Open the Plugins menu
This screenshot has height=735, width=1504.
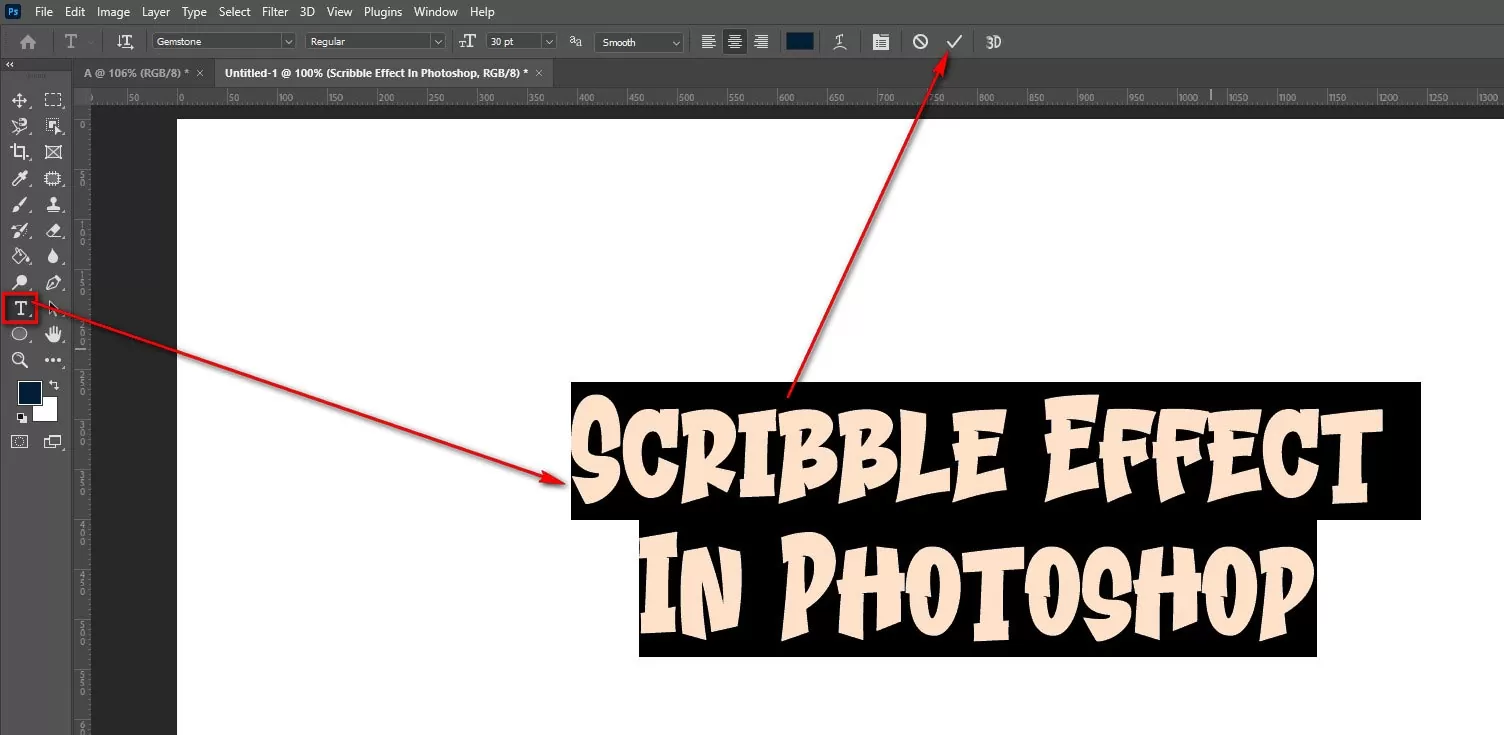[x=383, y=12]
